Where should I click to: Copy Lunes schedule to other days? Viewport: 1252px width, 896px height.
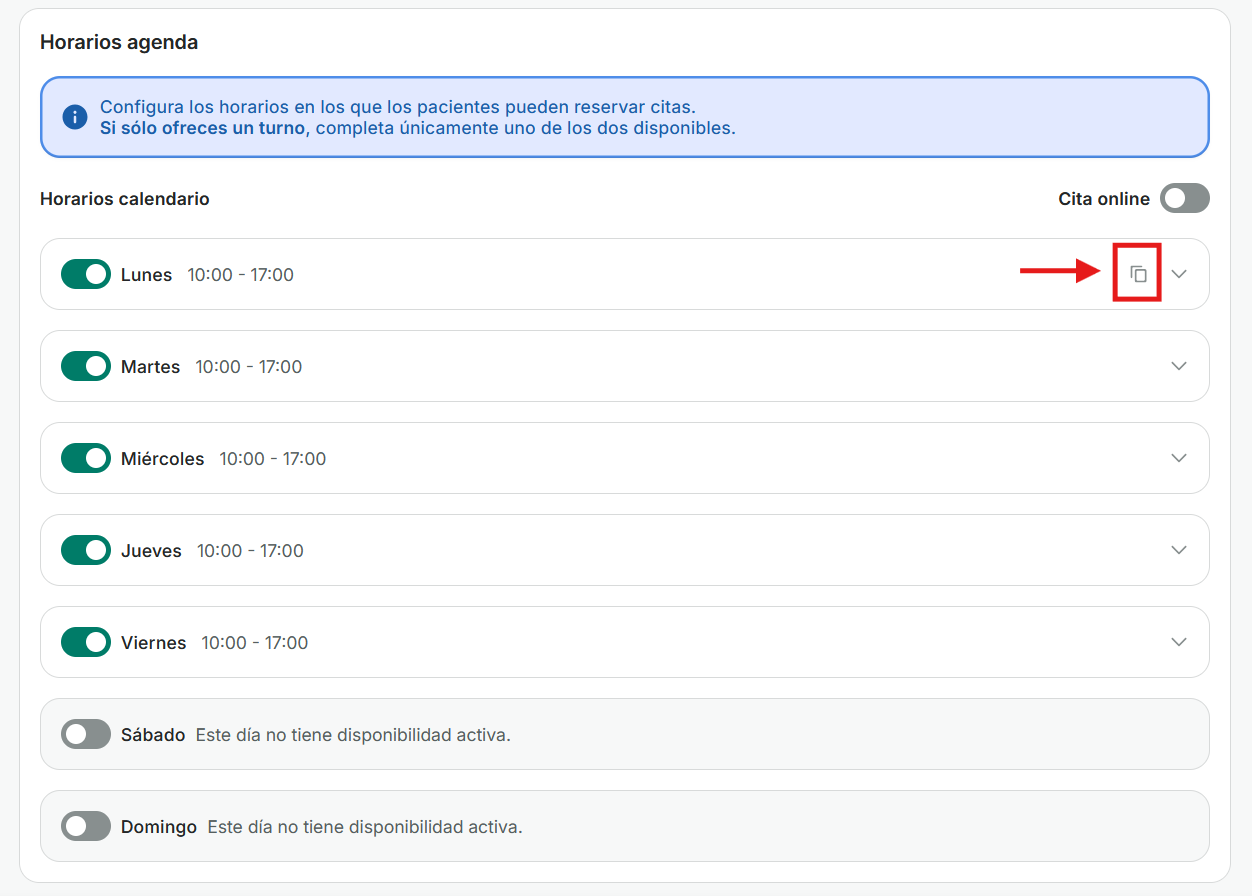(x=1138, y=274)
